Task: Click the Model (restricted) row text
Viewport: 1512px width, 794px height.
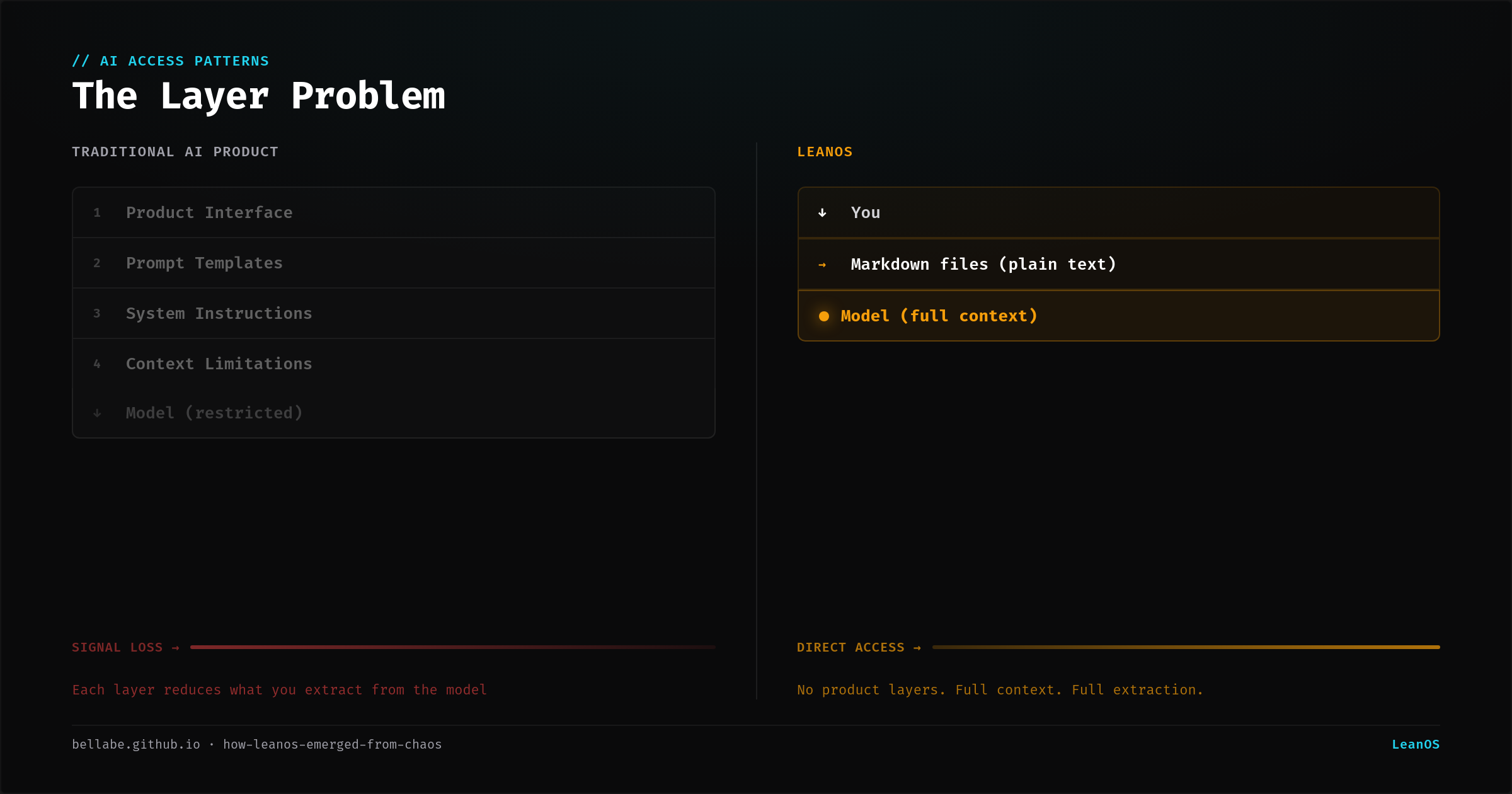Action: (x=214, y=413)
